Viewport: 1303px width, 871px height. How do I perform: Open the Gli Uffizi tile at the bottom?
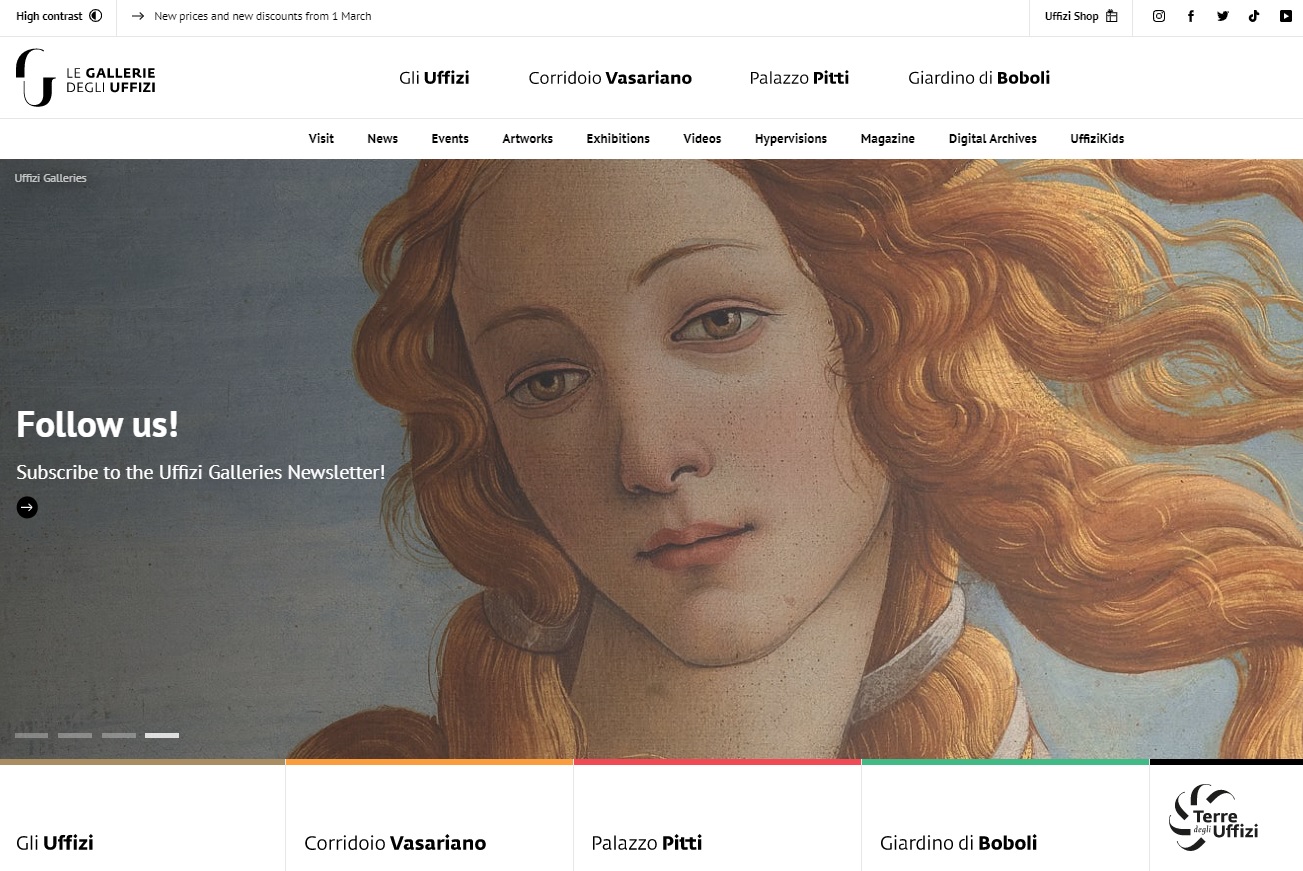pyautogui.click(x=143, y=815)
